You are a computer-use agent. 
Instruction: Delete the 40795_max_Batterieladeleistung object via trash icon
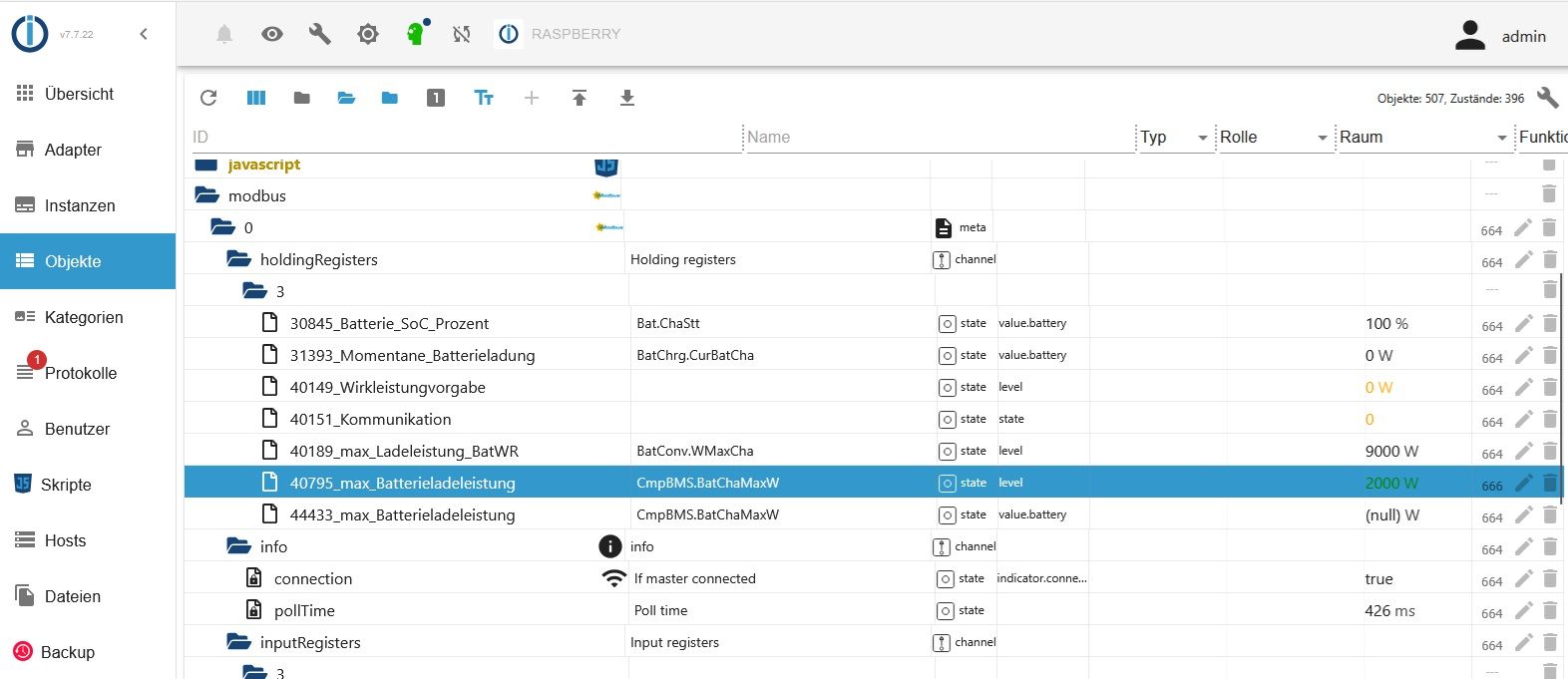click(x=1549, y=483)
